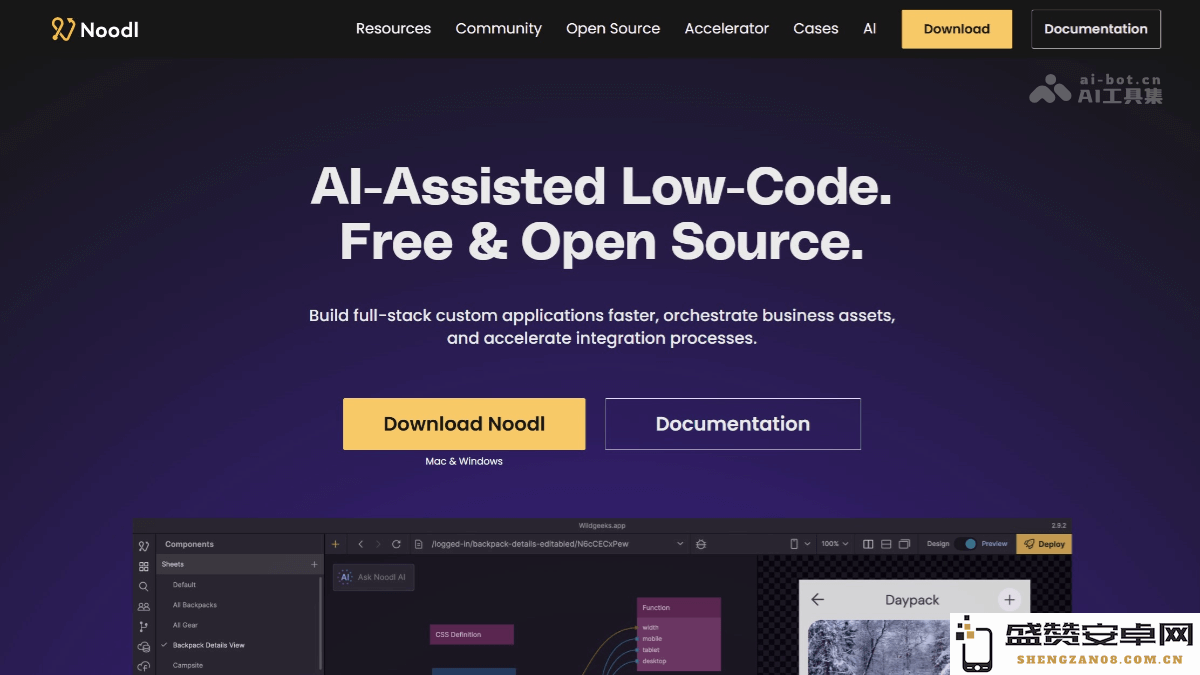Click the Documentation button beside Download Noodl
The width and height of the screenshot is (1200, 675).
(733, 424)
